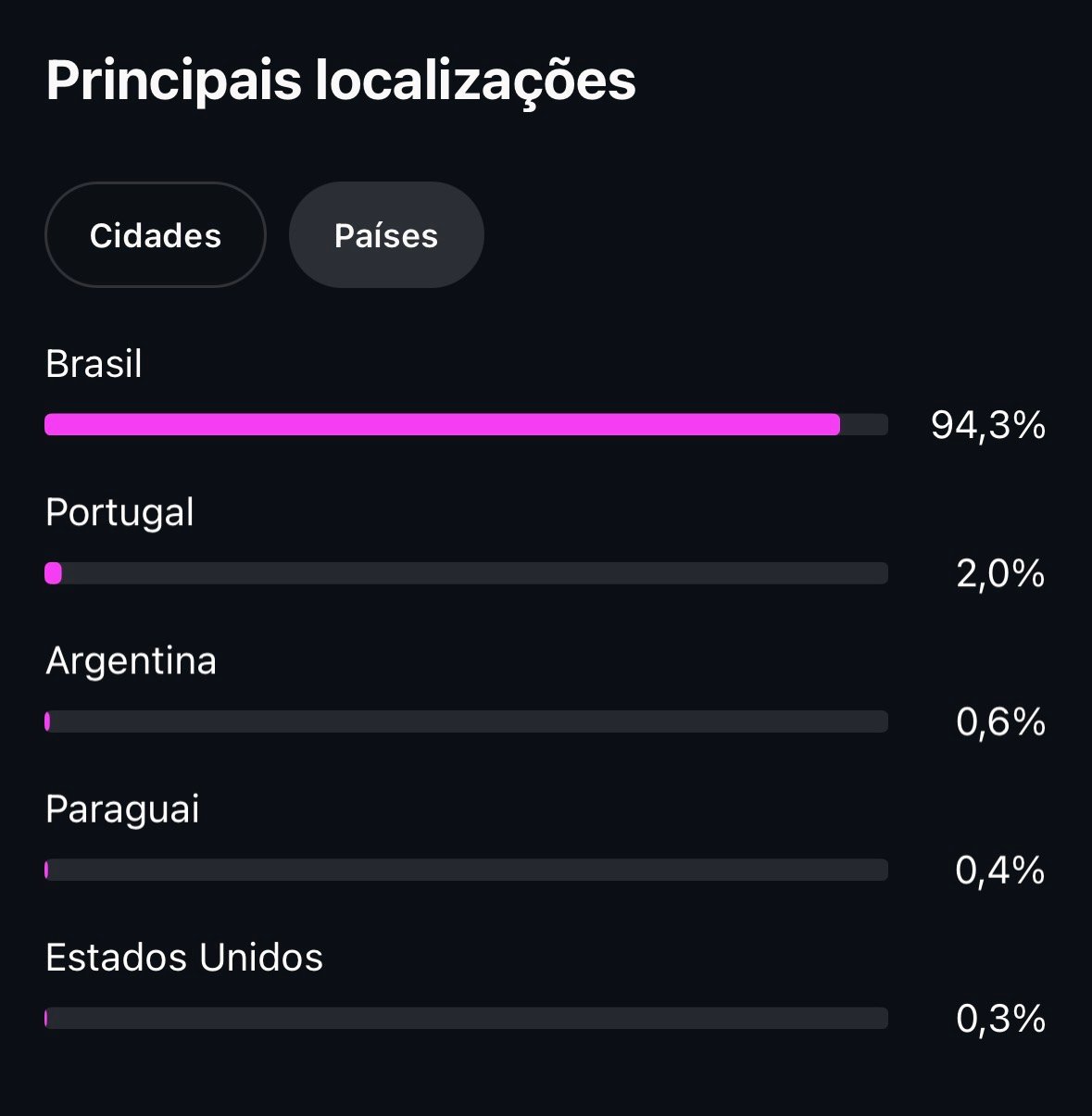Screen dimensions: 1092x1116
Task: Click the Paraguai country label
Action: 122,809
